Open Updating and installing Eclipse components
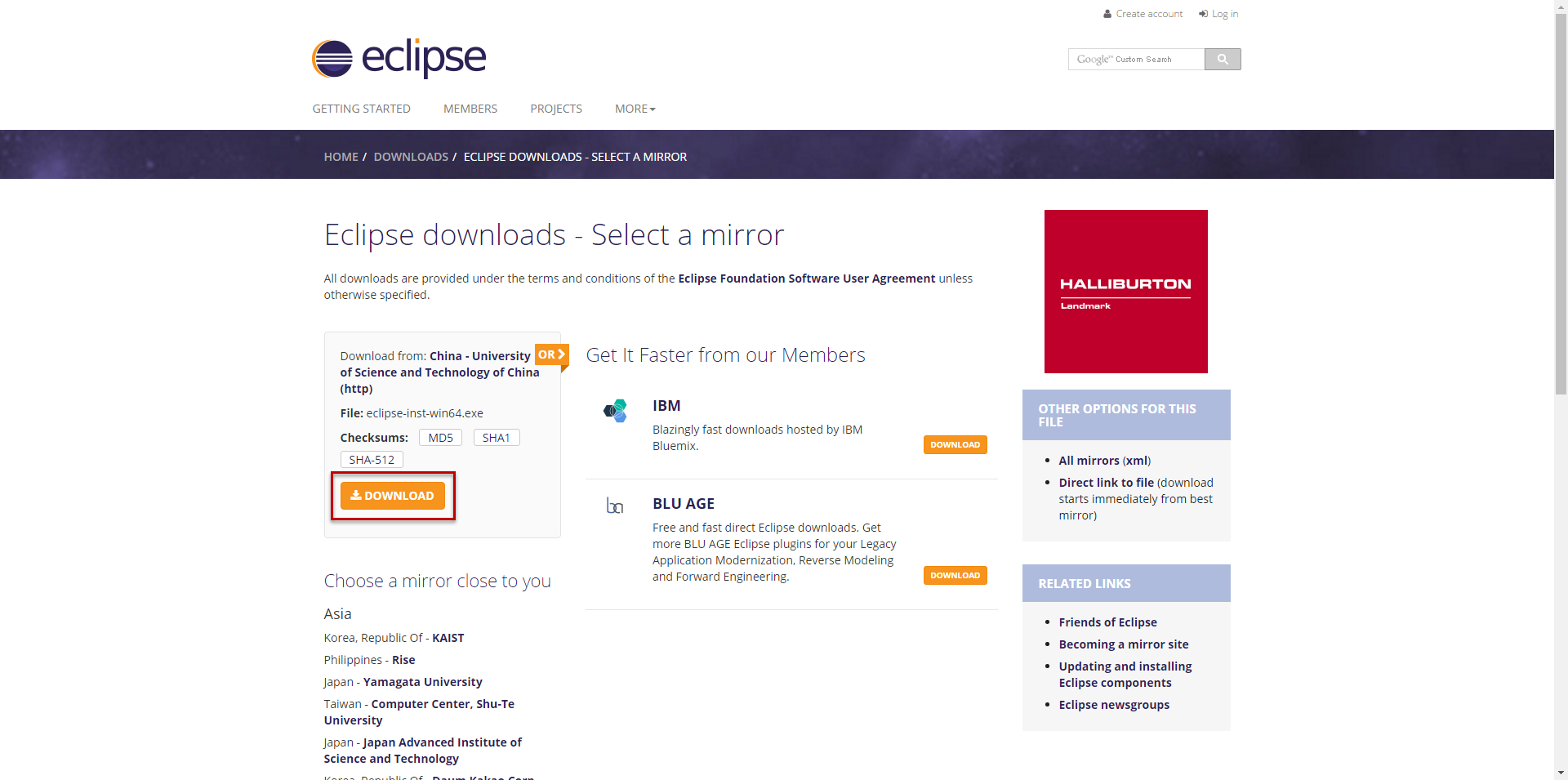This screenshot has width=1568, height=780. [x=1125, y=675]
